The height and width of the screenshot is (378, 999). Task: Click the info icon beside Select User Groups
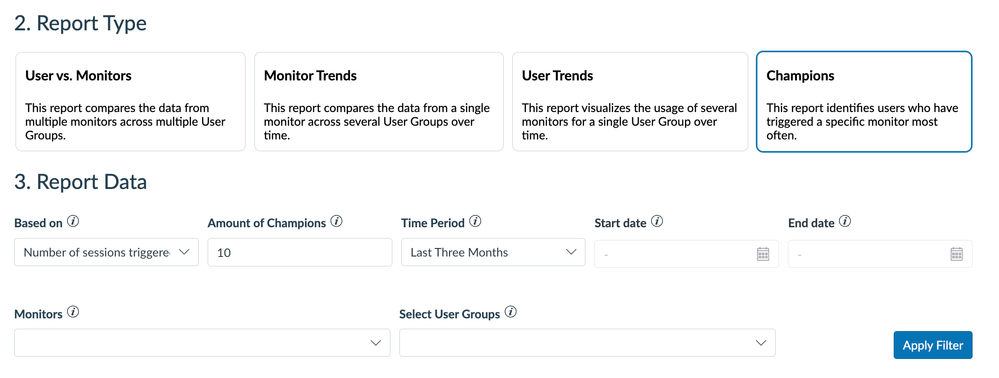pyautogui.click(x=510, y=313)
